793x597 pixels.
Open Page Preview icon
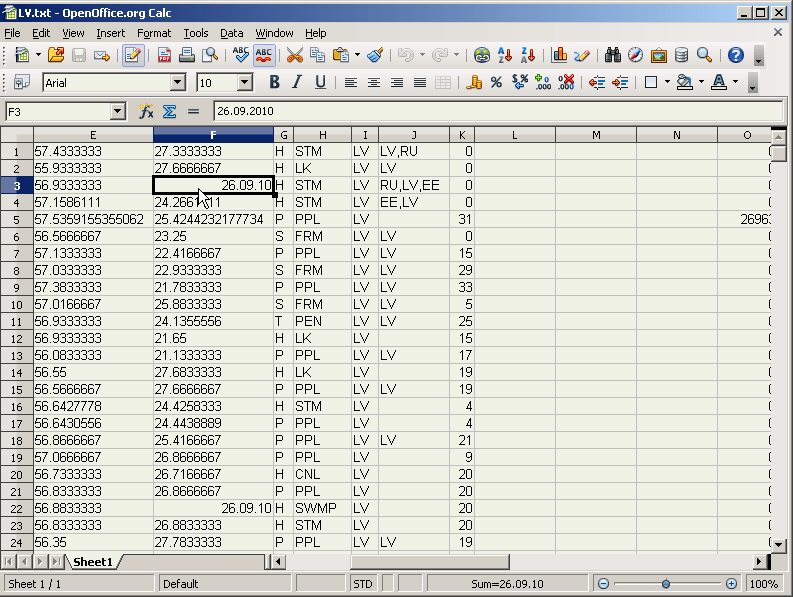tap(209, 55)
